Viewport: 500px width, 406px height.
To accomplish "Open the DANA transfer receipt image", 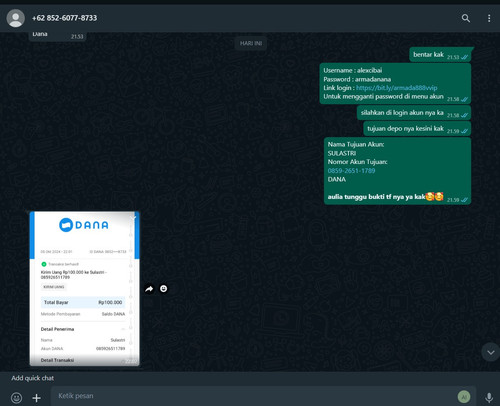I will point(85,289).
